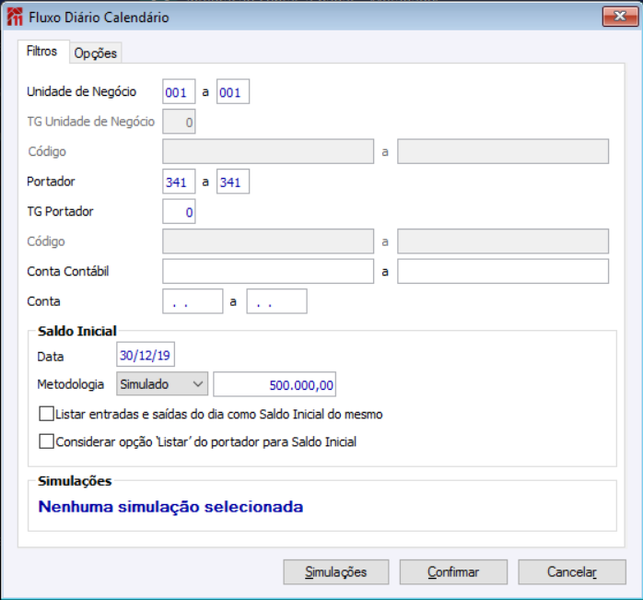The image size is (643, 600).
Task: Open the Metodologia dropdown
Action: pos(162,384)
